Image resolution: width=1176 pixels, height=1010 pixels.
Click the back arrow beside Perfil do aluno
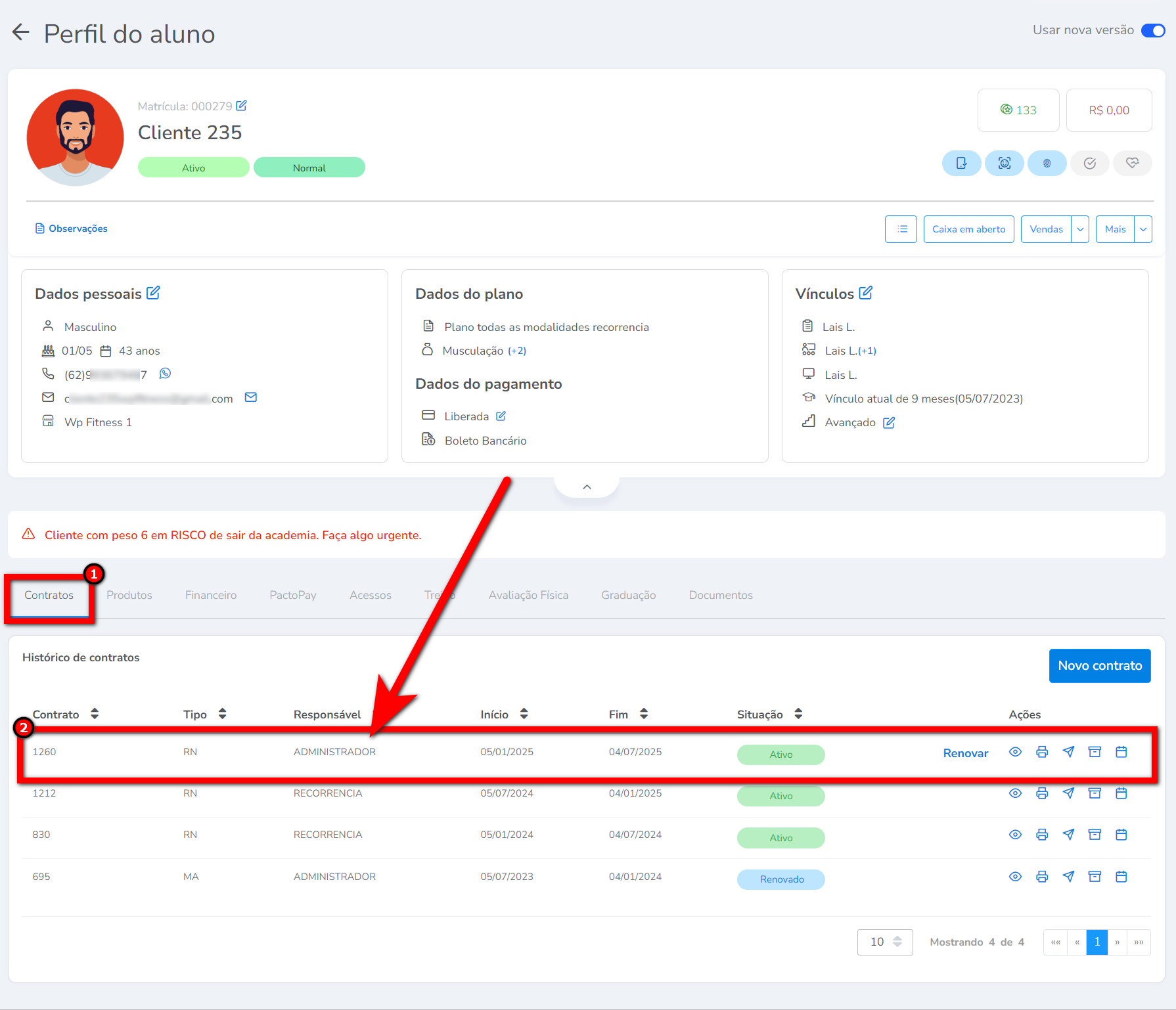[21, 32]
